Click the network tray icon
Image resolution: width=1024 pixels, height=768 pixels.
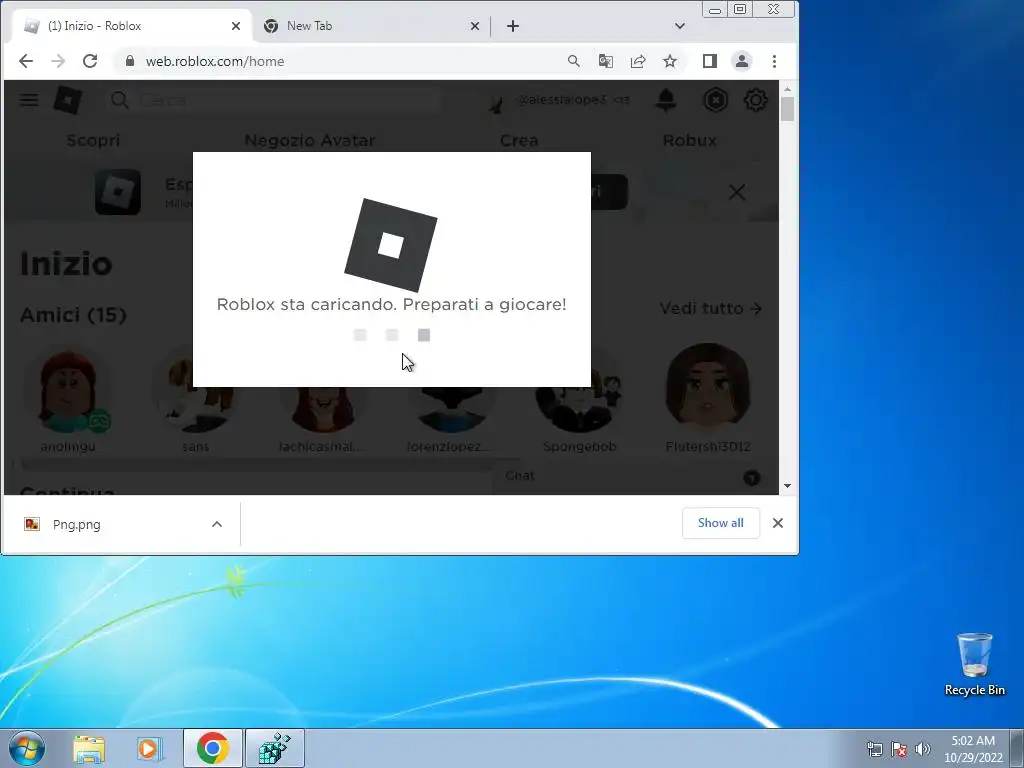(874, 749)
